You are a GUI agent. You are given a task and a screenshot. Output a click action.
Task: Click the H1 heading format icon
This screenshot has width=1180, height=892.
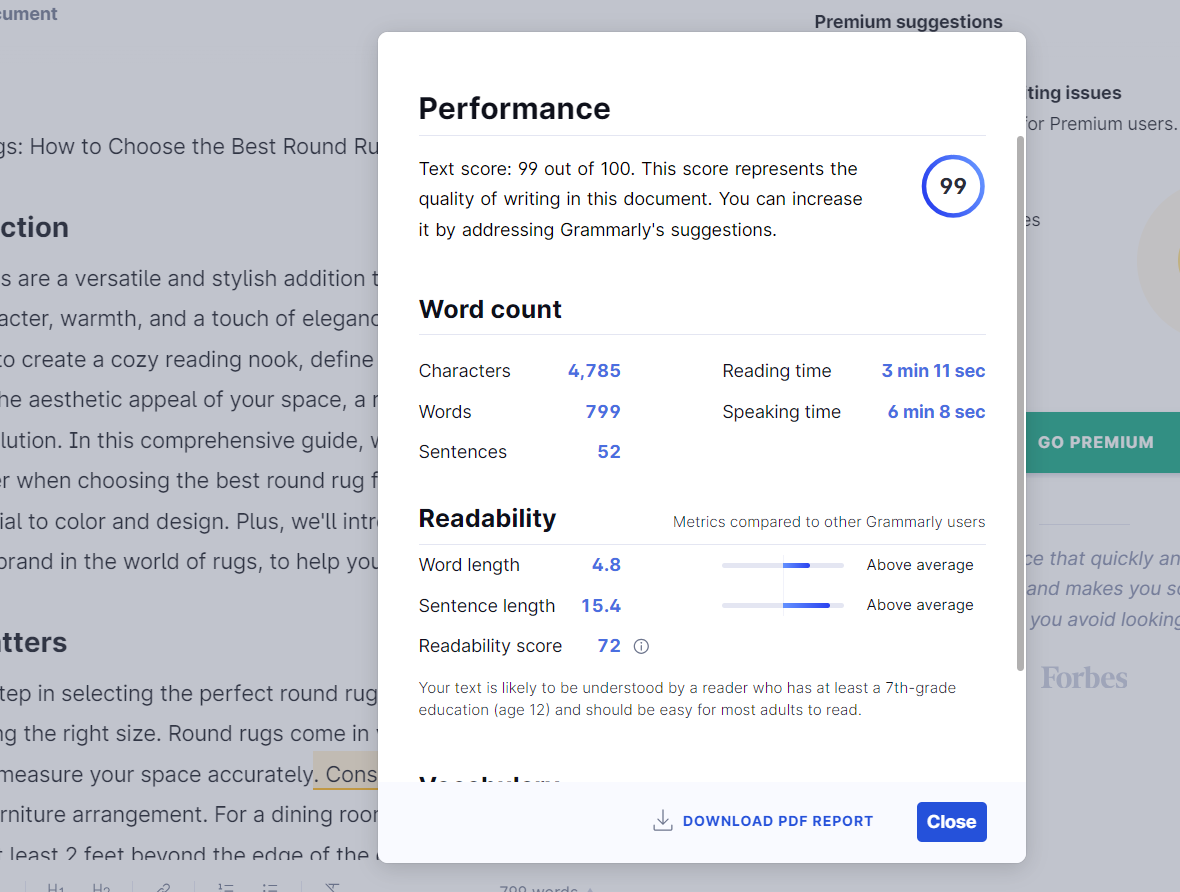pos(56,887)
